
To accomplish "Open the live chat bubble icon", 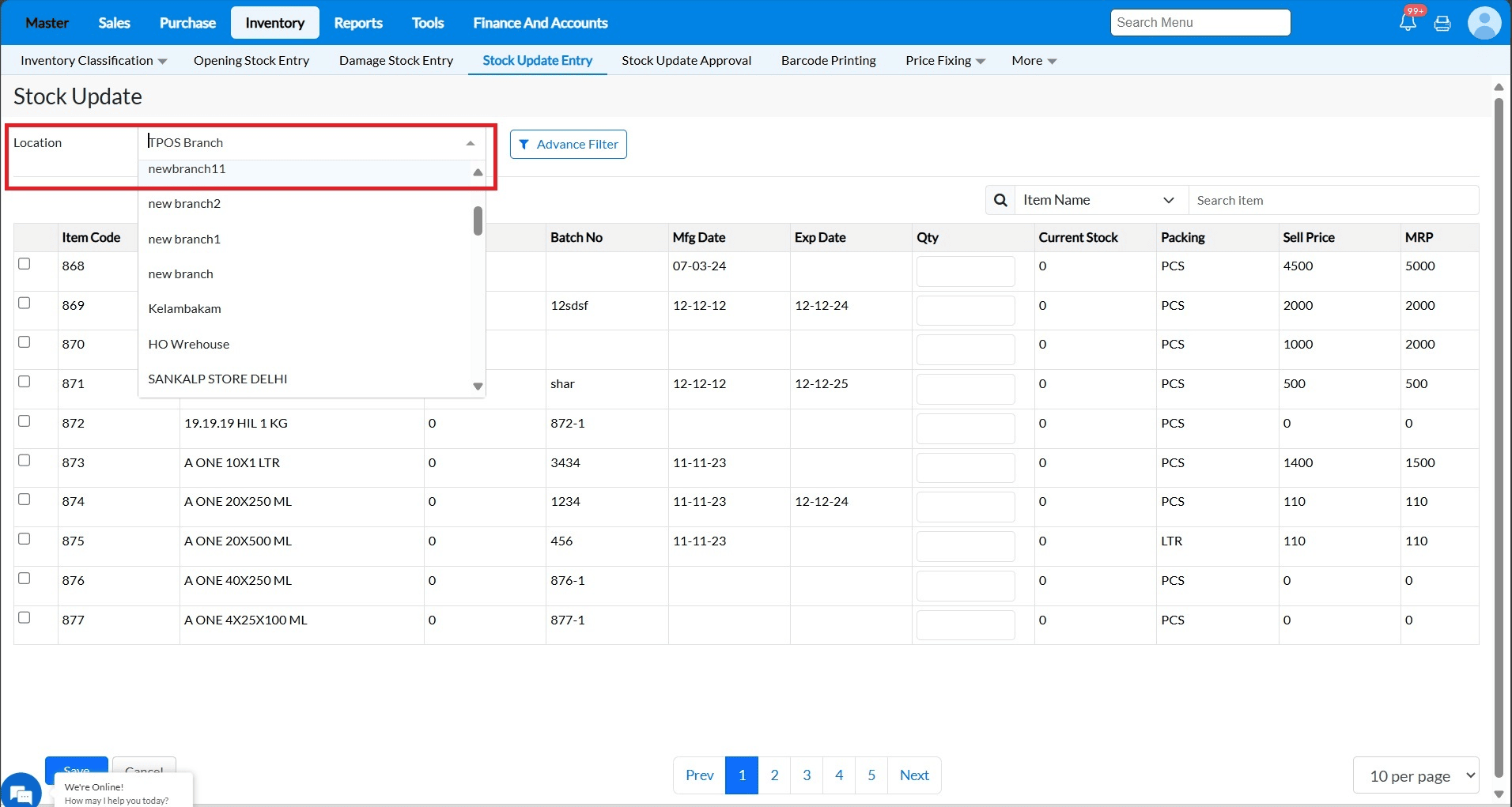I will (x=21, y=791).
